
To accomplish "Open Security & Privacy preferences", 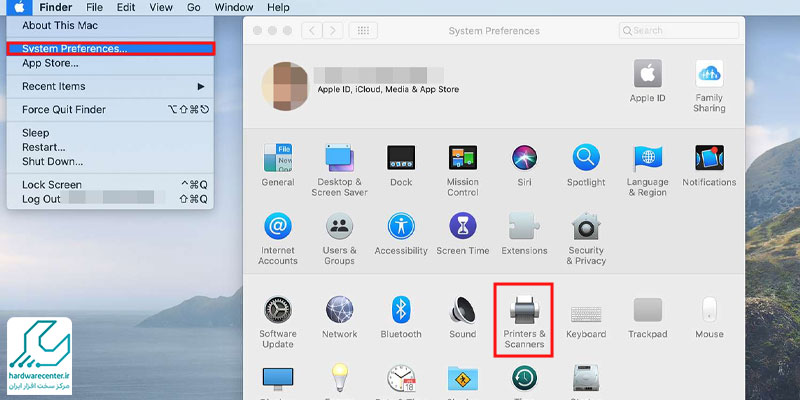I will coord(586,238).
